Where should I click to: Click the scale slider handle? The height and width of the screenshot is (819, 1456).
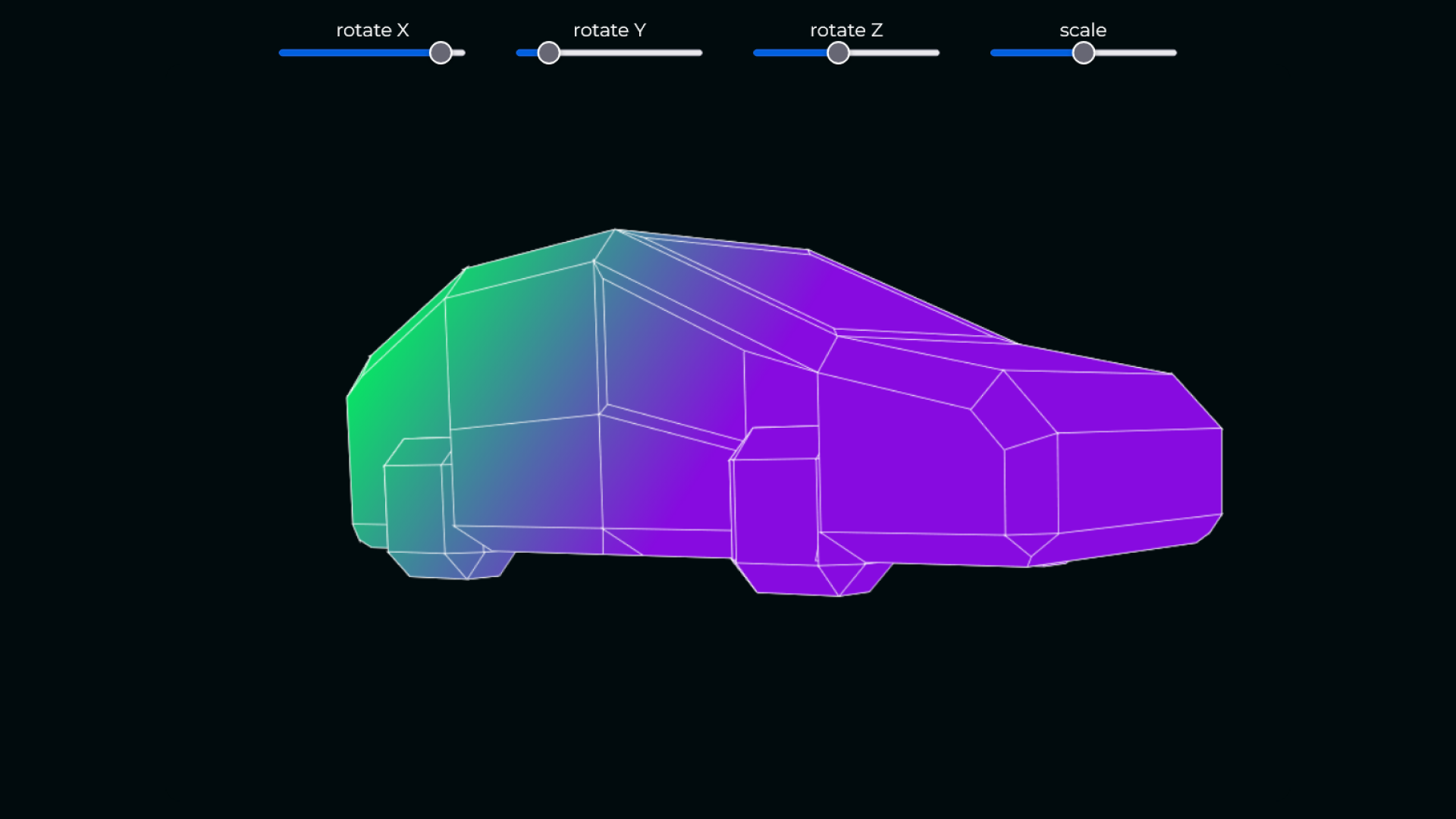tap(1084, 53)
